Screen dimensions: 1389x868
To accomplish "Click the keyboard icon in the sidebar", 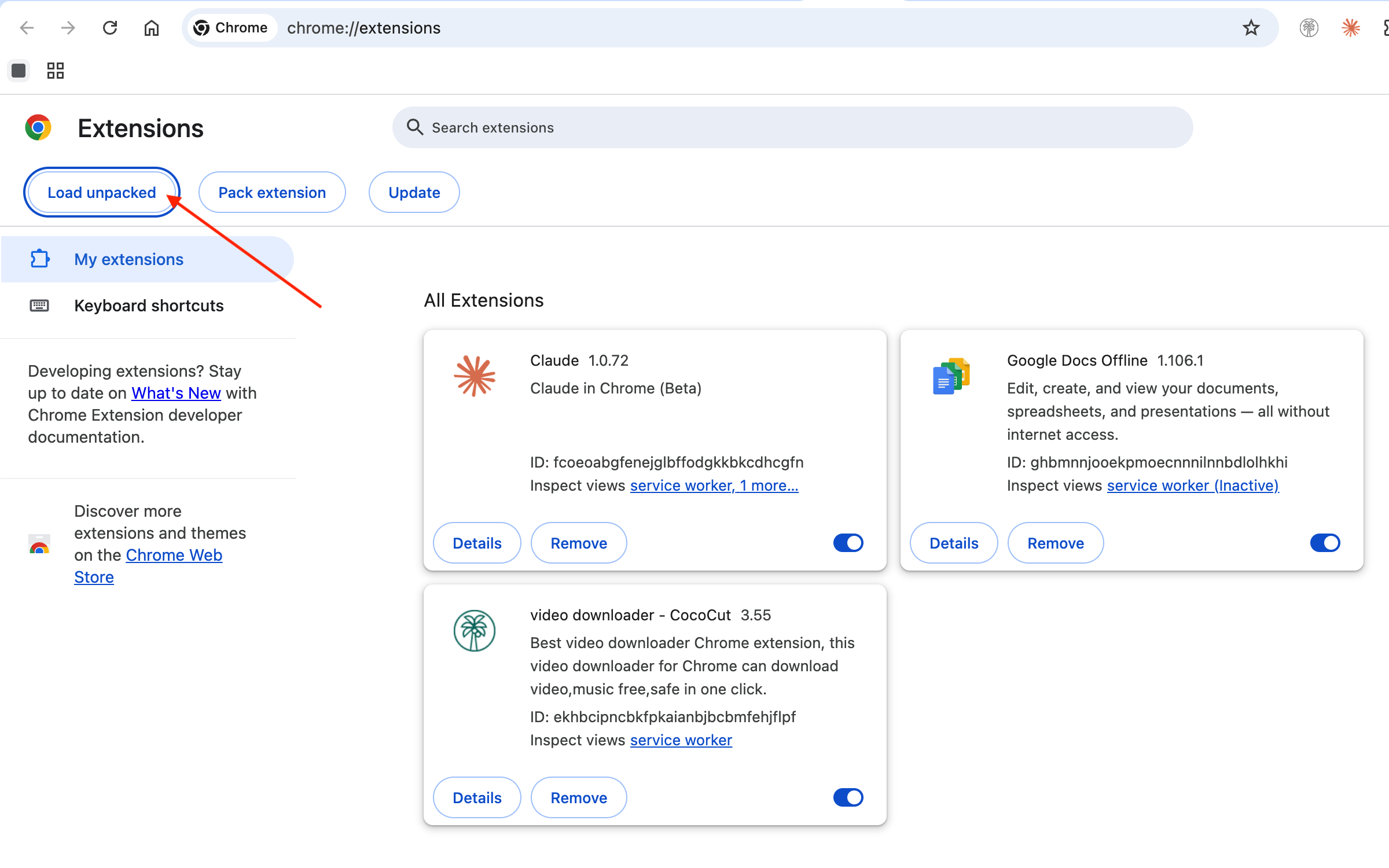I will [x=39, y=306].
